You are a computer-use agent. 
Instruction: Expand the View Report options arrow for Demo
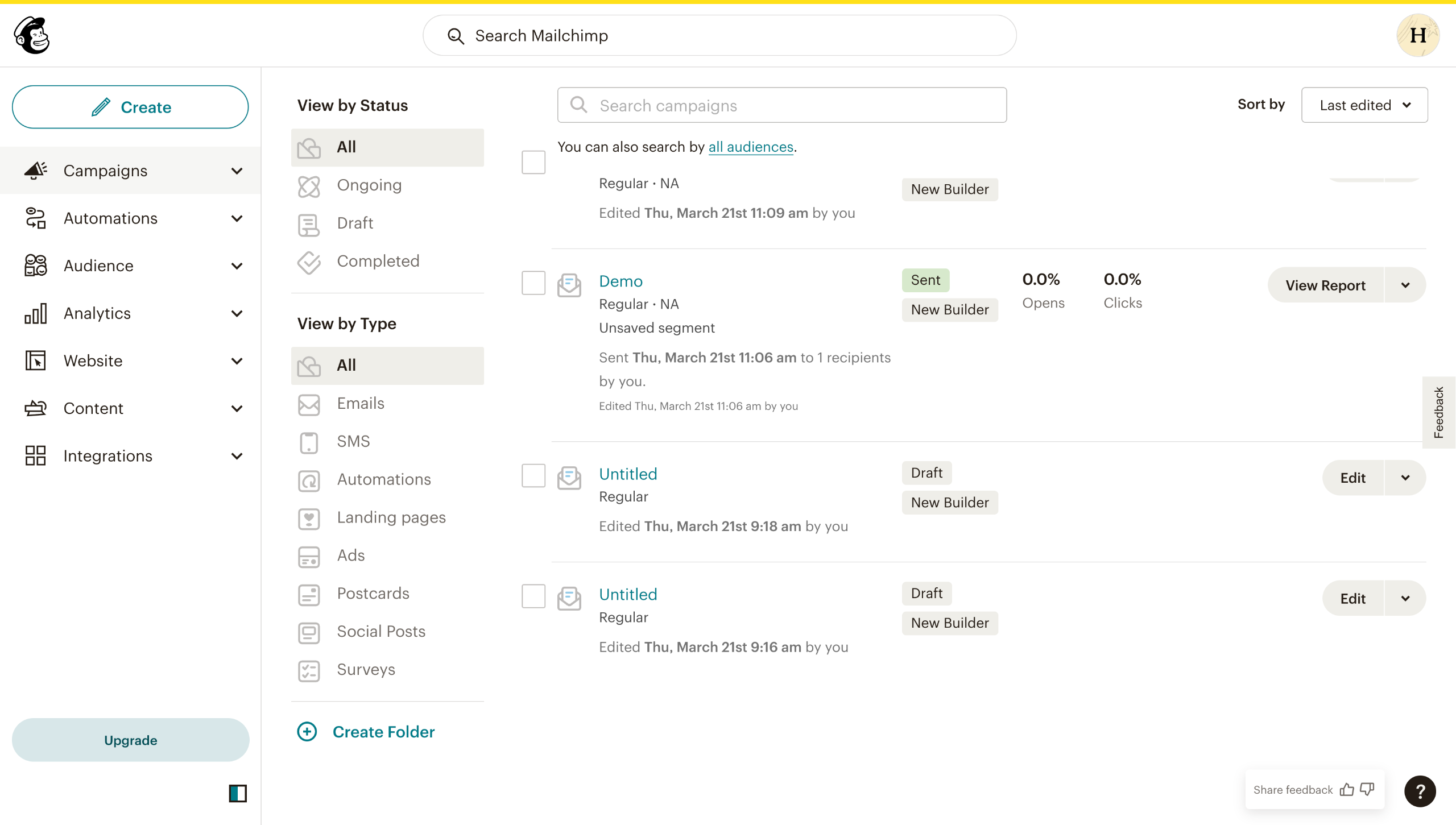click(x=1405, y=285)
